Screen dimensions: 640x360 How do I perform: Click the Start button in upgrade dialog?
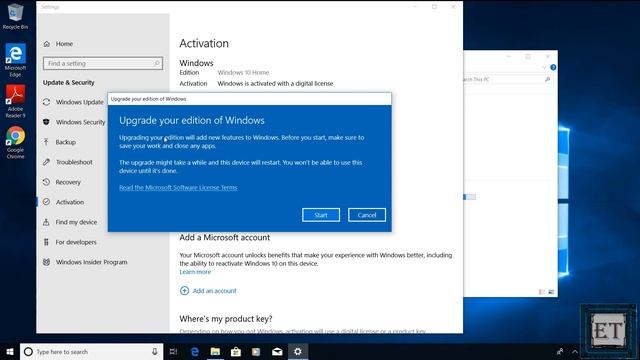click(x=321, y=215)
